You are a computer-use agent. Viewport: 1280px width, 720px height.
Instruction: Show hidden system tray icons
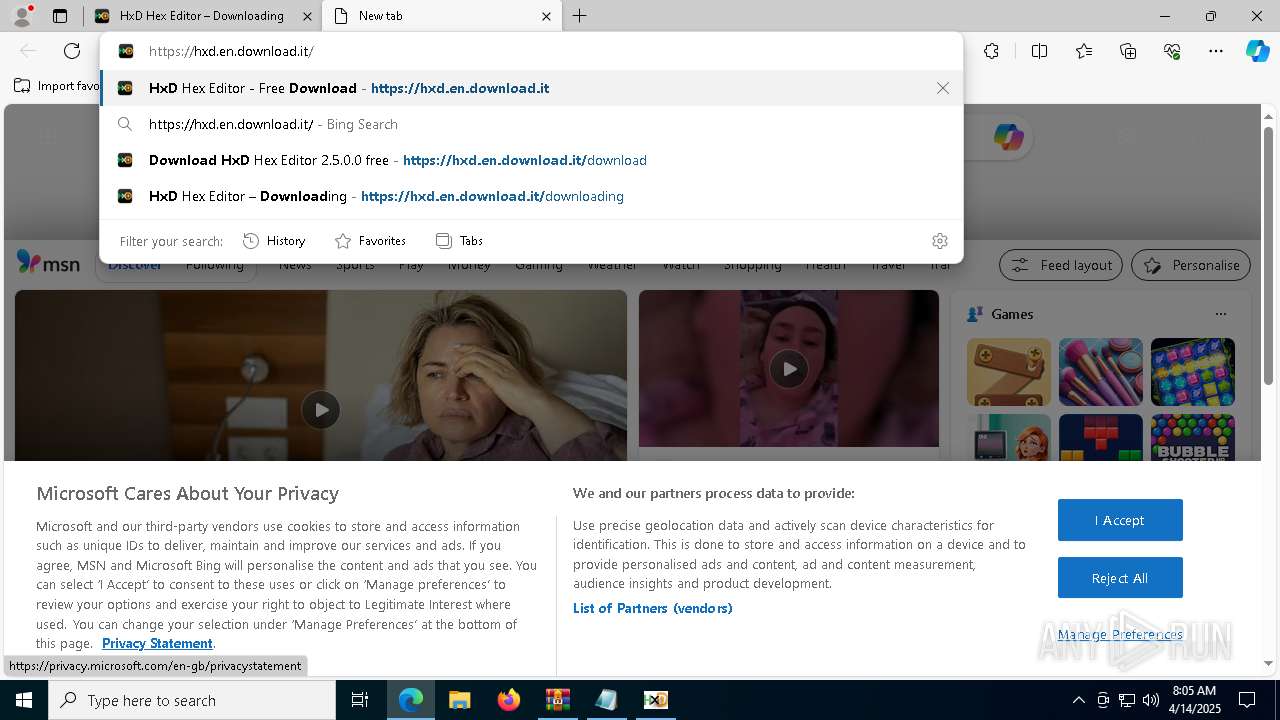(x=1078, y=700)
